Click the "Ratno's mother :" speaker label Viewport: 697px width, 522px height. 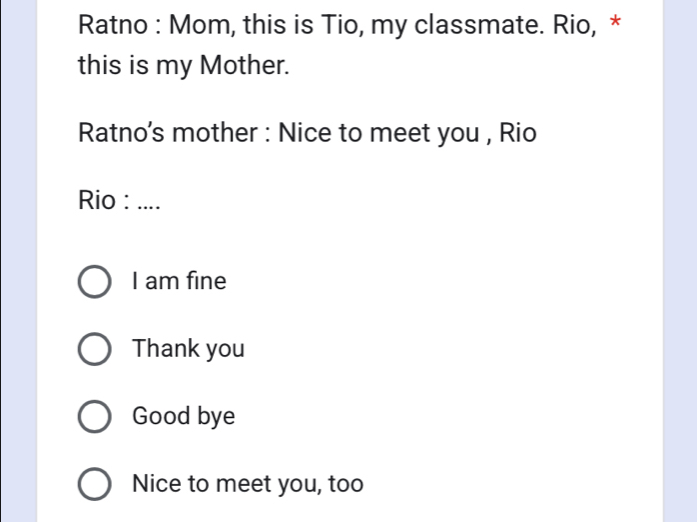(172, 133)
